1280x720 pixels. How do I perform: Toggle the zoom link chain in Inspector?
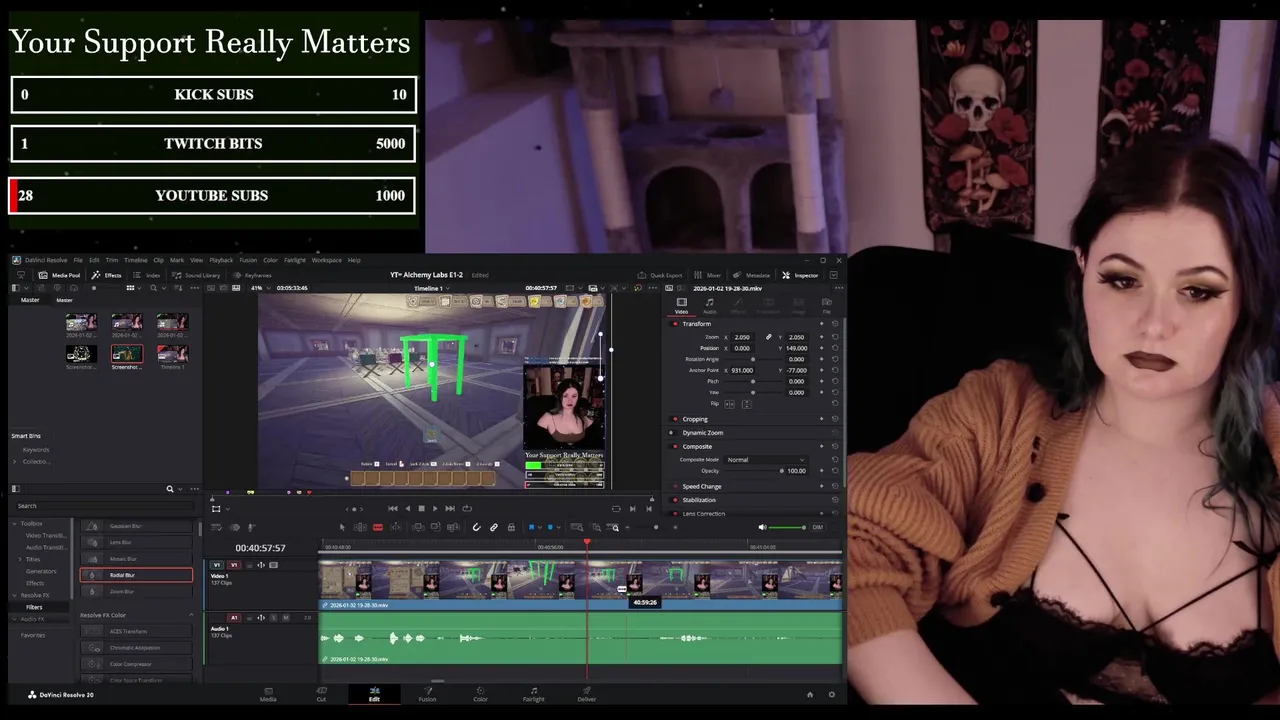coord(768,337)
